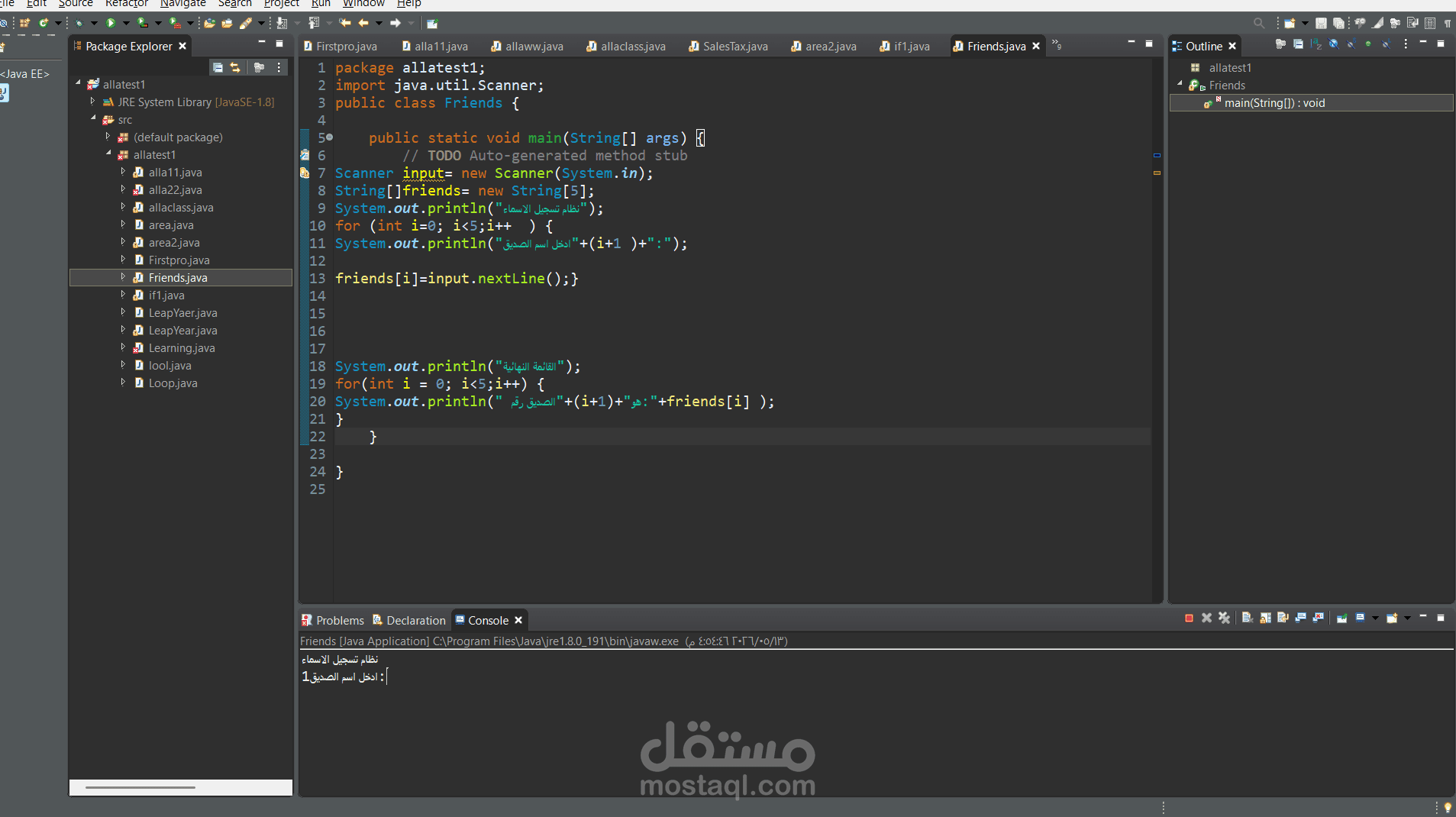The width and height of the screenshot is (1456, 817).
Task: Open the Window menu
Action: click(363, 4)
